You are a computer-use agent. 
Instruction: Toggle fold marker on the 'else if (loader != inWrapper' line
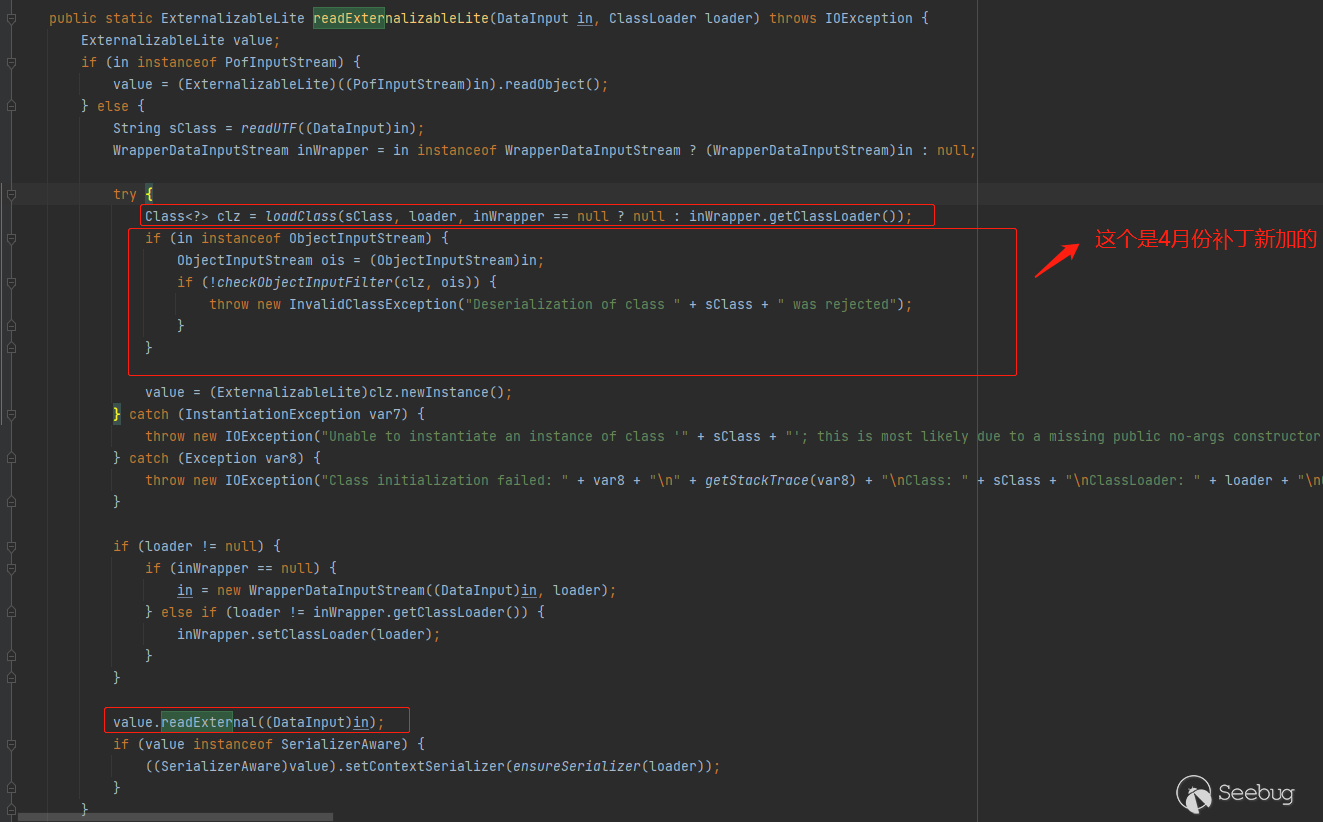11,613
